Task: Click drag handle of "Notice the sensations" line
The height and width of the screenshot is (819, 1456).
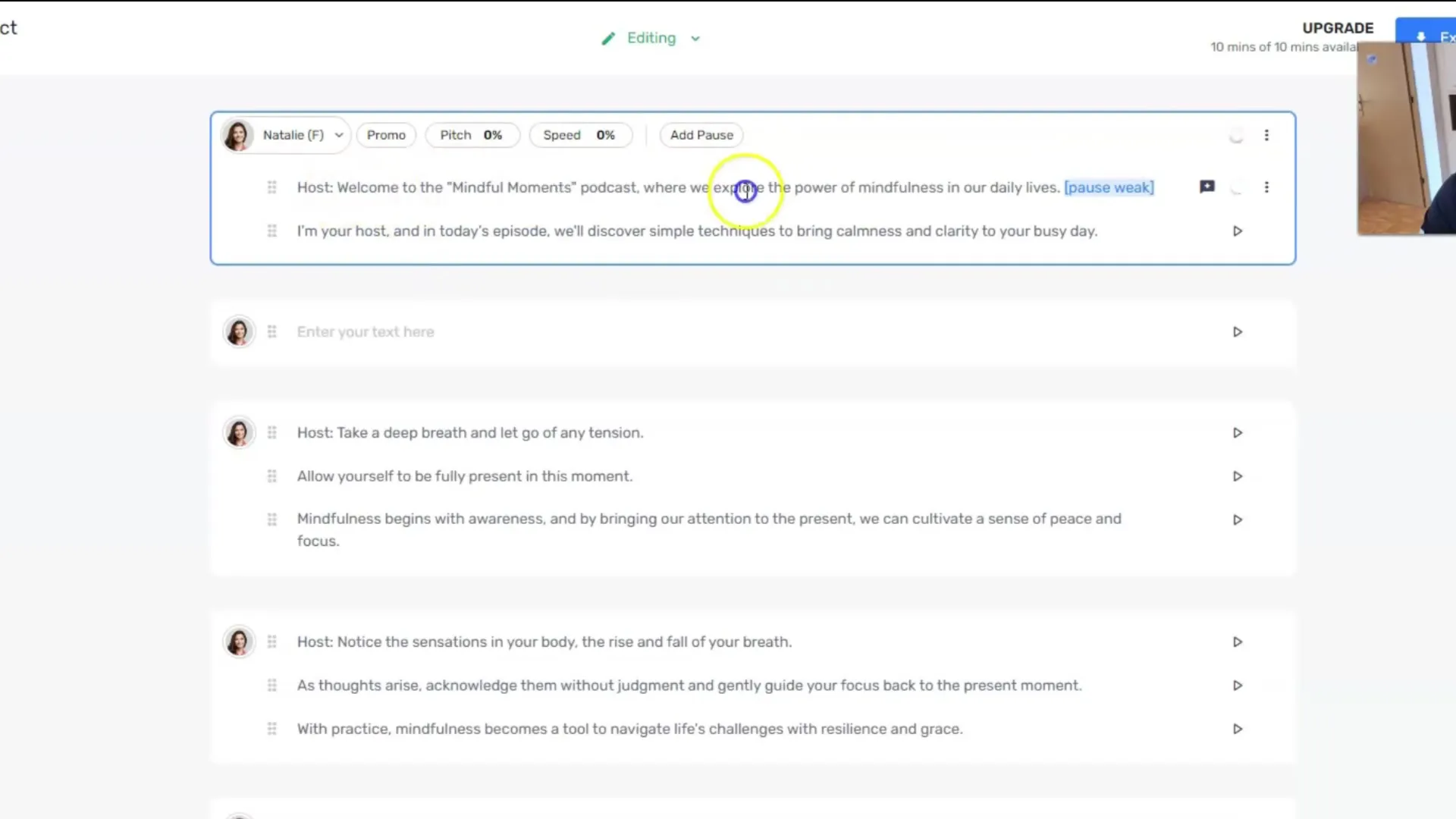Action: (x=271, y=642)
